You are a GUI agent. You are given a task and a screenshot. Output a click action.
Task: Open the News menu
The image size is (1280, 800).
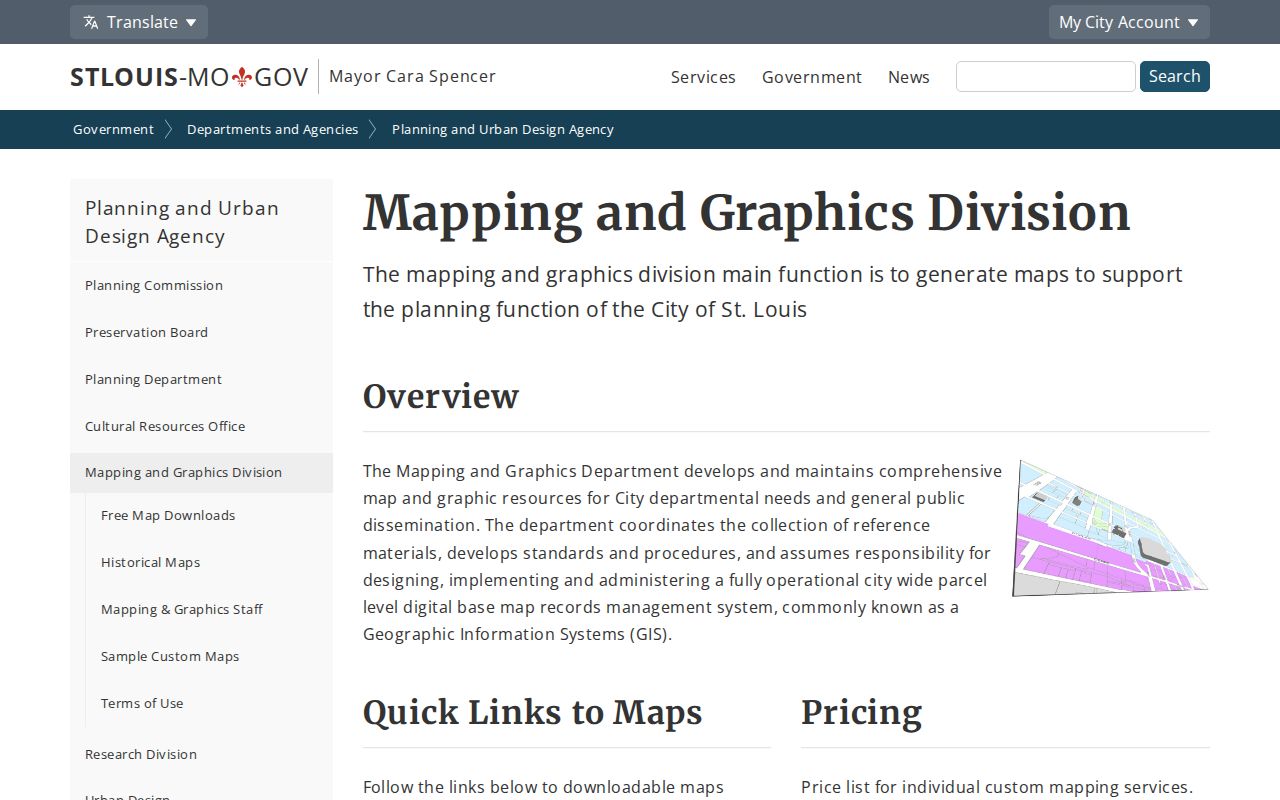tap(909, 77)
